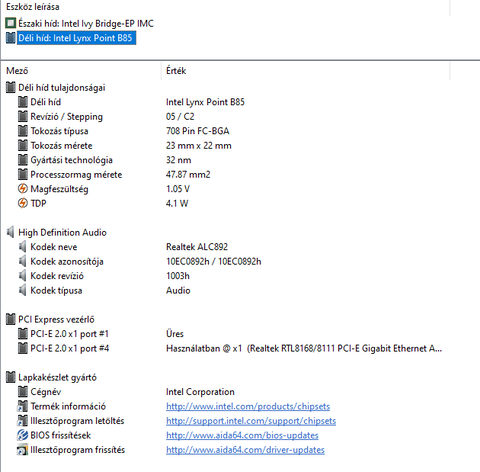The height and width of the screenshot is (472, 480).
Task: Click the chip icon beside Déli híd: Intel Lynx Point B85
Action: 11,38
